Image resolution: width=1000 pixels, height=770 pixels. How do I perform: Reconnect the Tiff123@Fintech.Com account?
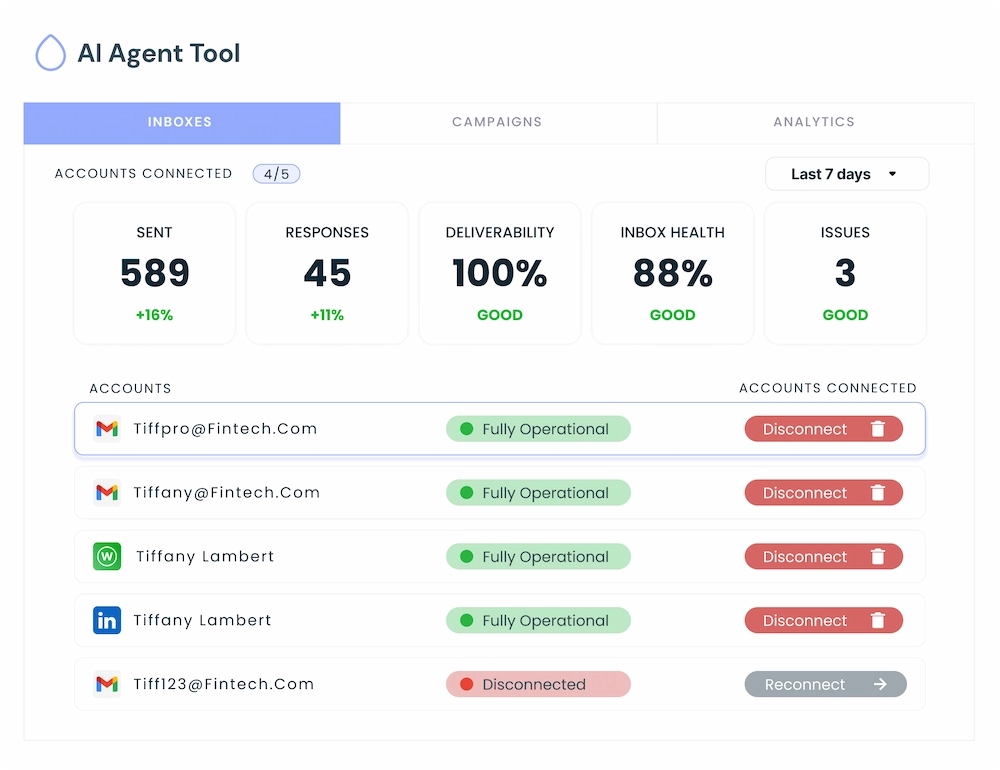click(x=825, y=684)
